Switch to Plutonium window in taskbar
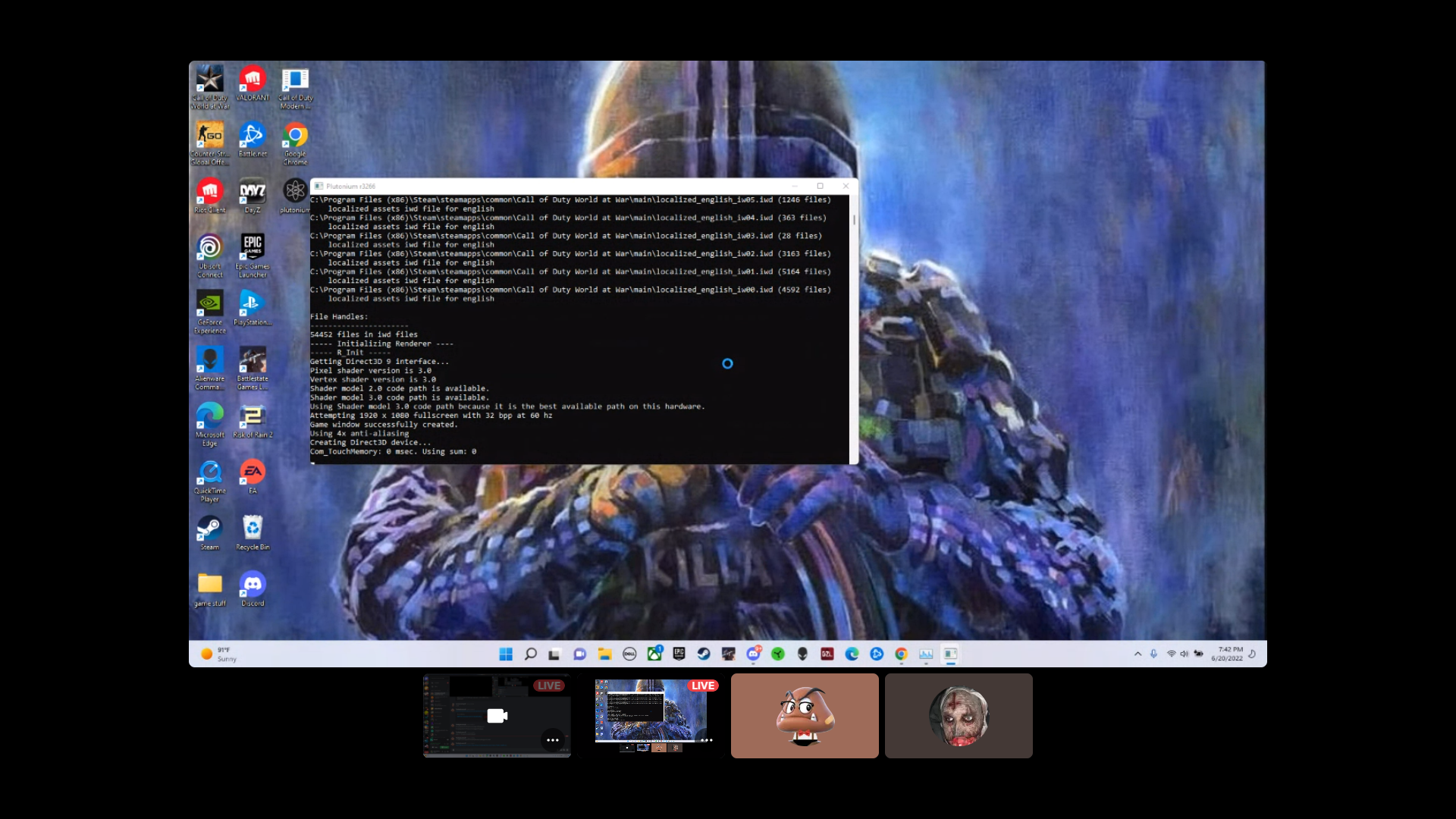This screenshot has width=1456, height=819. tap(950, 654)
